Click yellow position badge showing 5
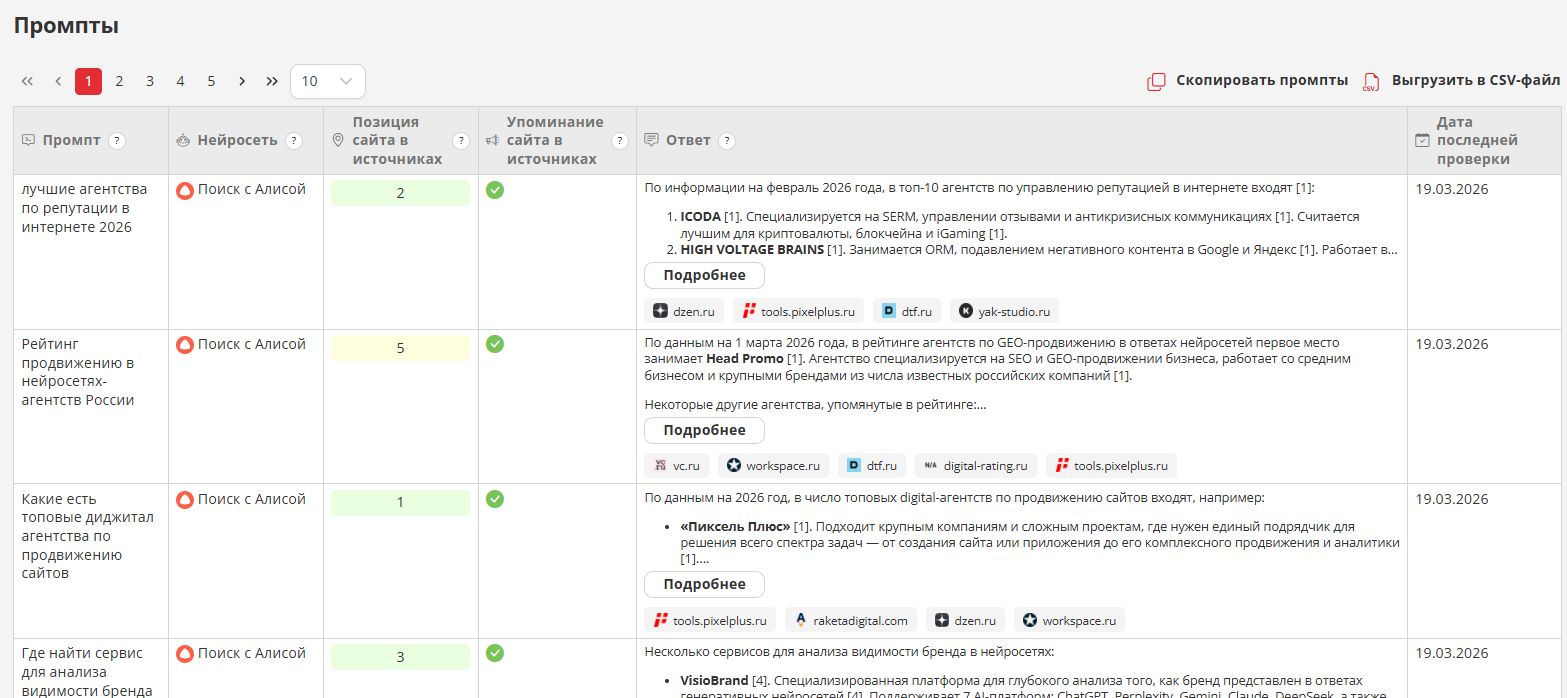 tap(400, 348)
